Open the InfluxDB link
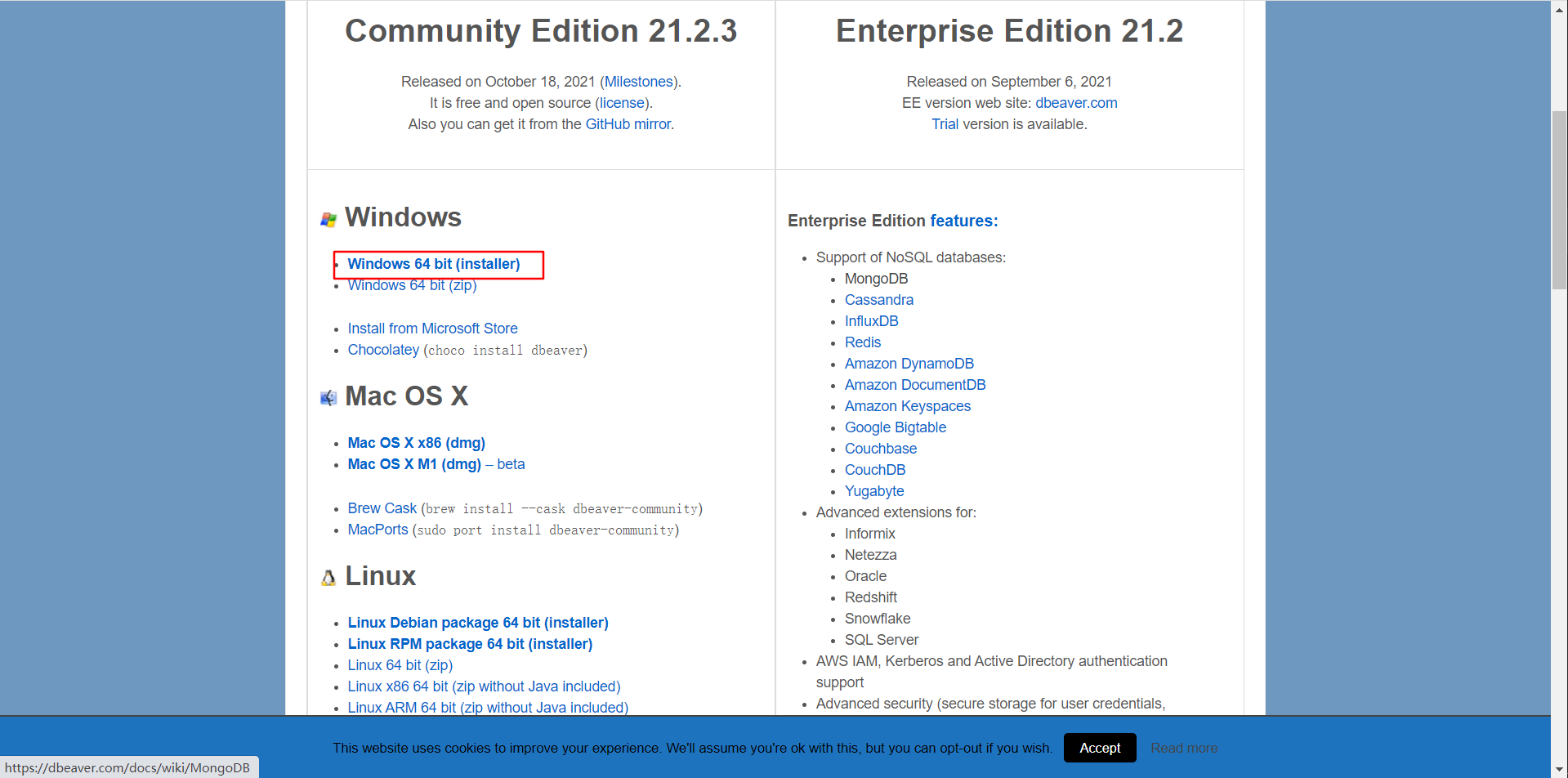 (x=871, y=321)
